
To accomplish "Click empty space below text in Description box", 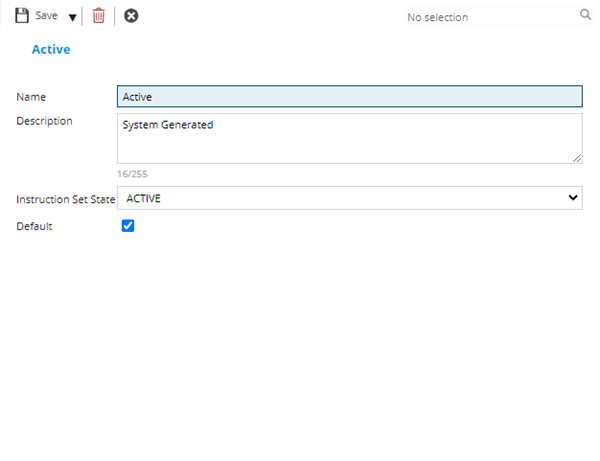I will (349, 149).
